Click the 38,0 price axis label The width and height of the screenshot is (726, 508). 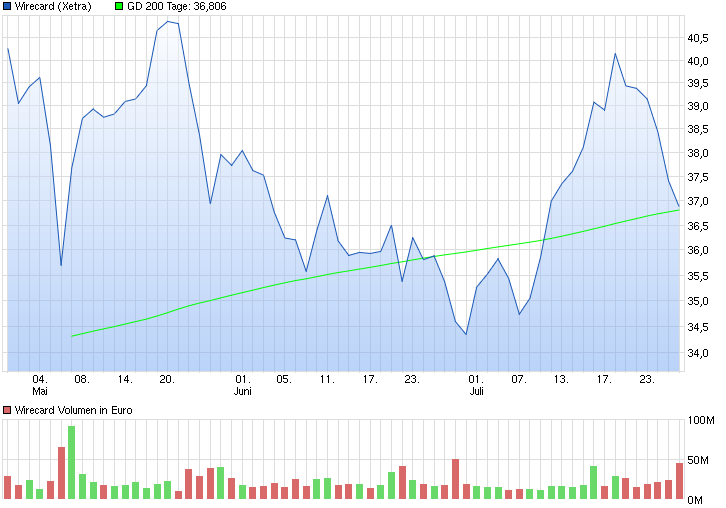tap(698, 153)
